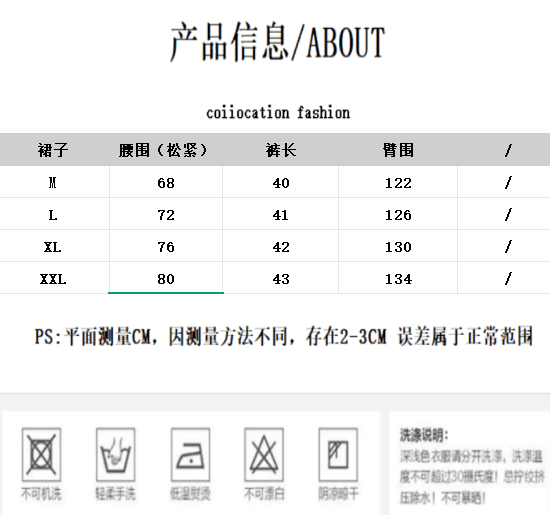Click the 洗涤说明 washing instructions heading
This screenshot has width=550, height=515.
(424, 435)
